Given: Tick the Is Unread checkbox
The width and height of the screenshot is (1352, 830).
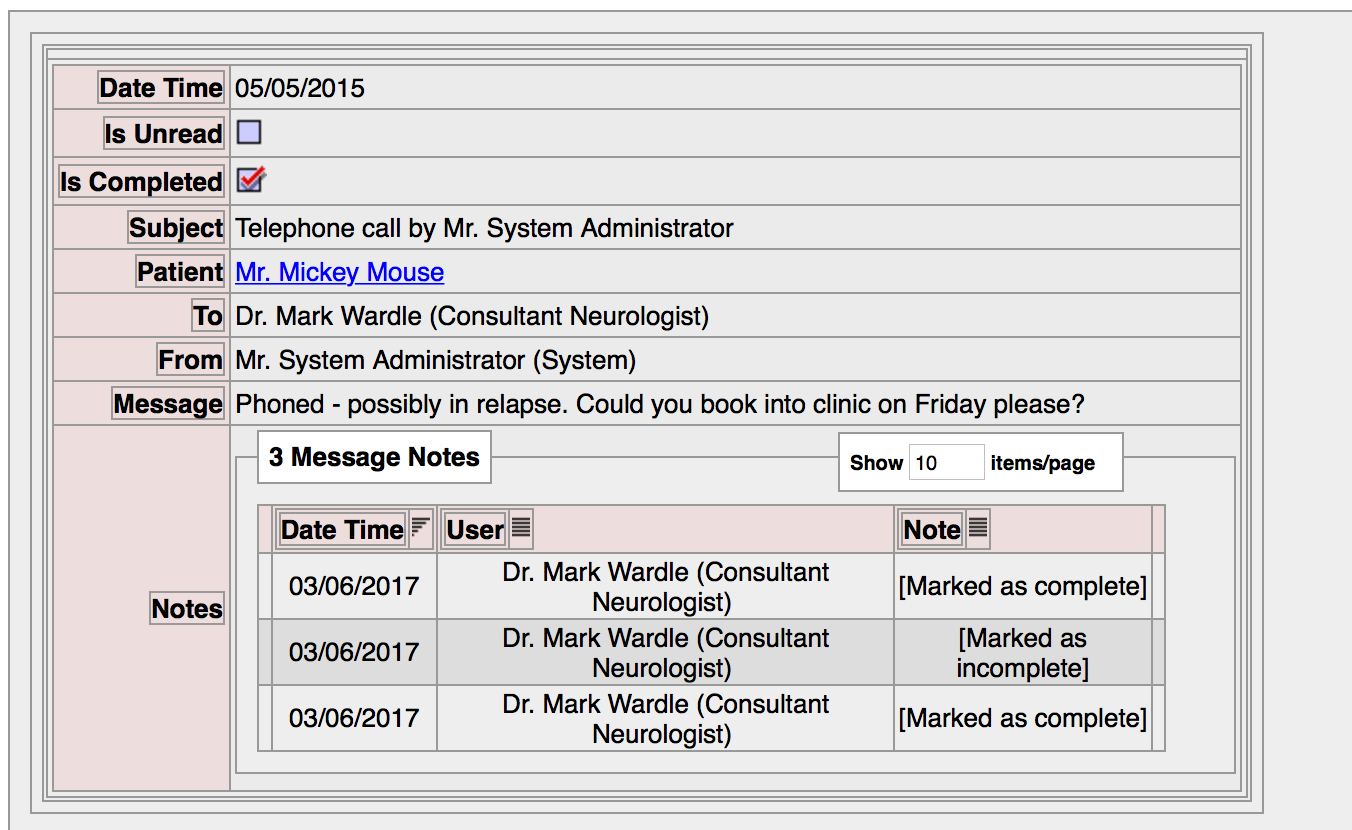Looking at the screenshot, I should (x=249, y=132).
